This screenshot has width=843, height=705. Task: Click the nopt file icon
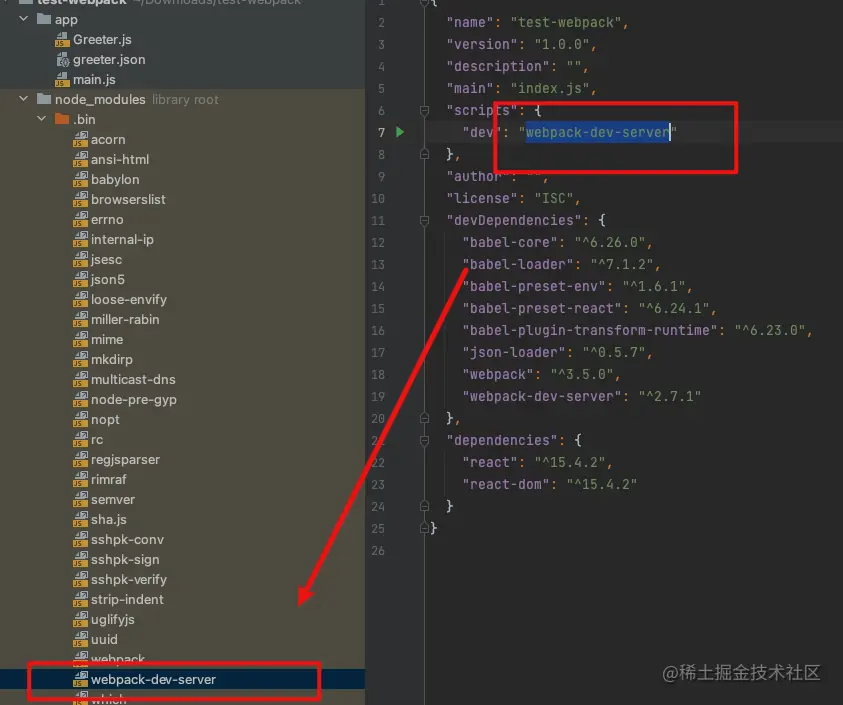click(x=80, y=419)
